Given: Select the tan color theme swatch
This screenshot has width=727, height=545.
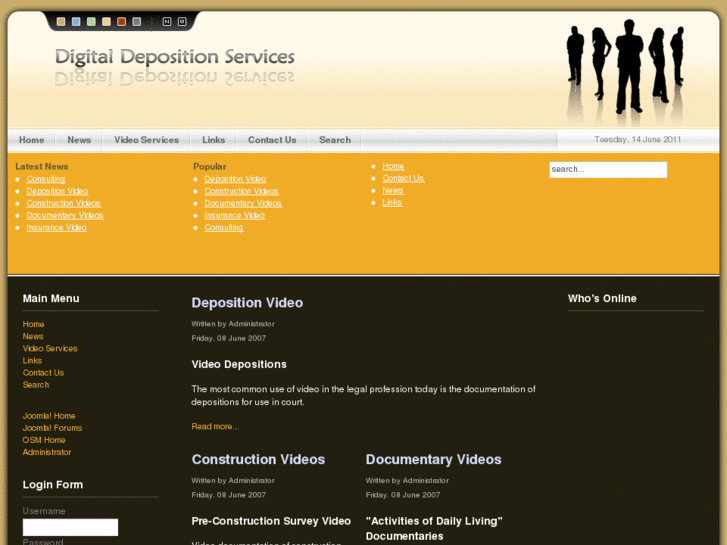Looking at the screenshot, I should pyautogui.click(x=61, y=21).
